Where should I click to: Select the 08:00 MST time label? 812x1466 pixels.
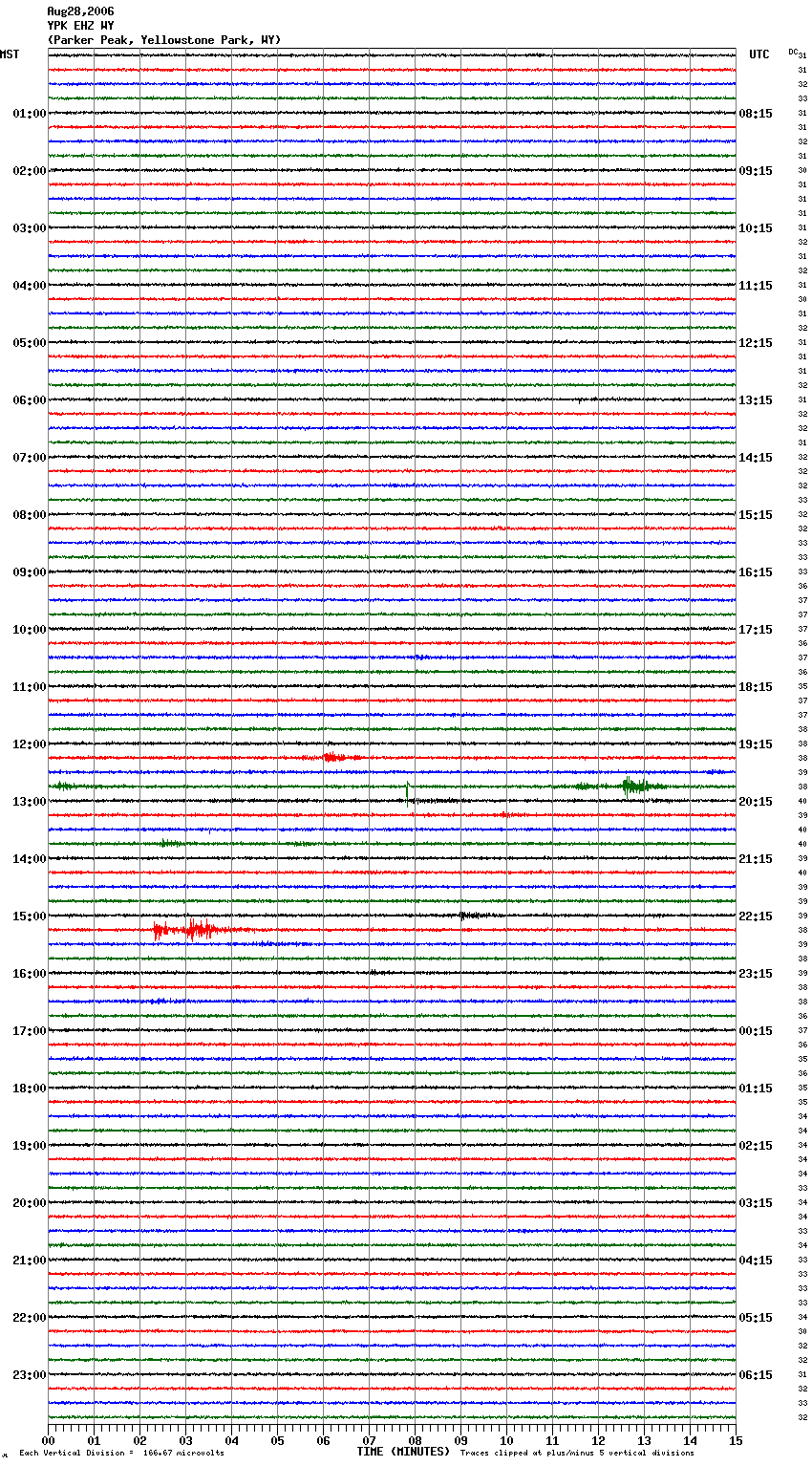(30, 515)
